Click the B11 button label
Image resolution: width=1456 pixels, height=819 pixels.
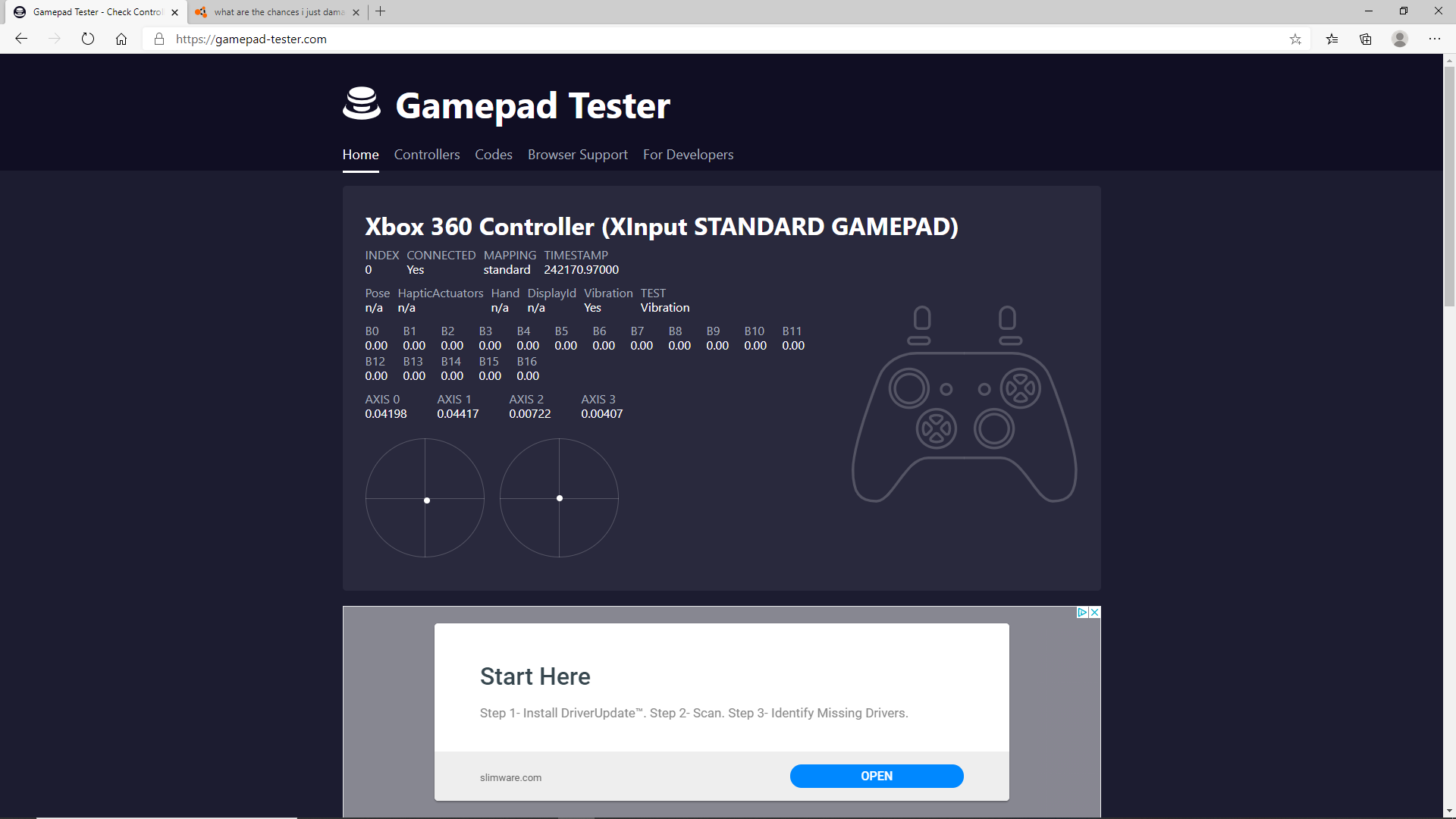click(x=792, y=331)
